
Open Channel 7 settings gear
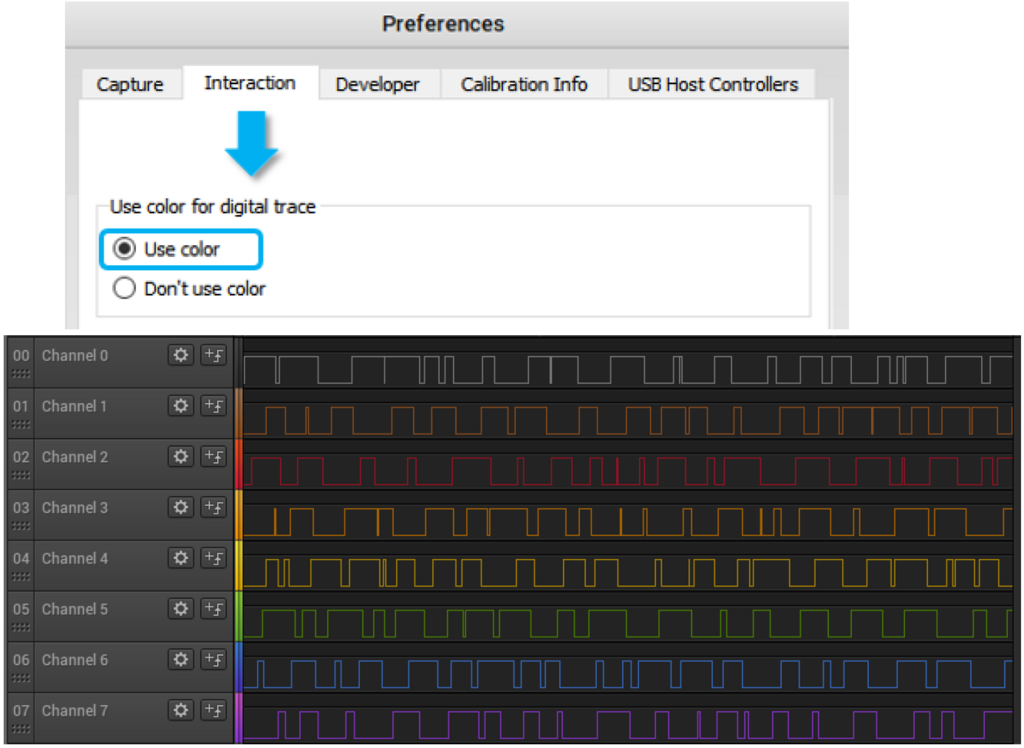point(180,710)
